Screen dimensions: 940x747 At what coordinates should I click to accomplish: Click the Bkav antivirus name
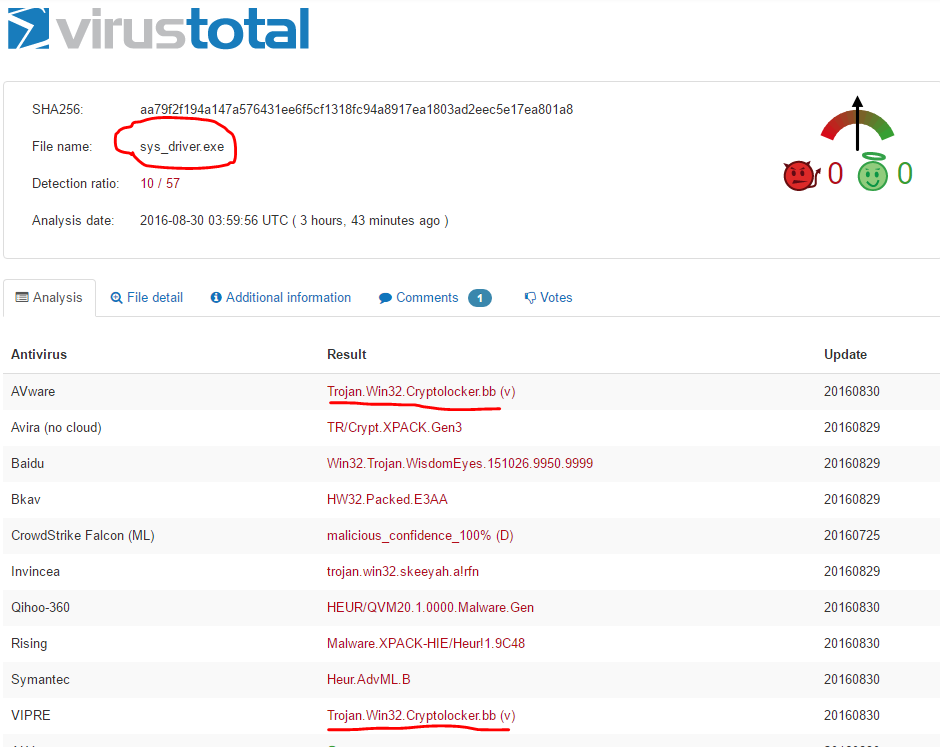26,499
